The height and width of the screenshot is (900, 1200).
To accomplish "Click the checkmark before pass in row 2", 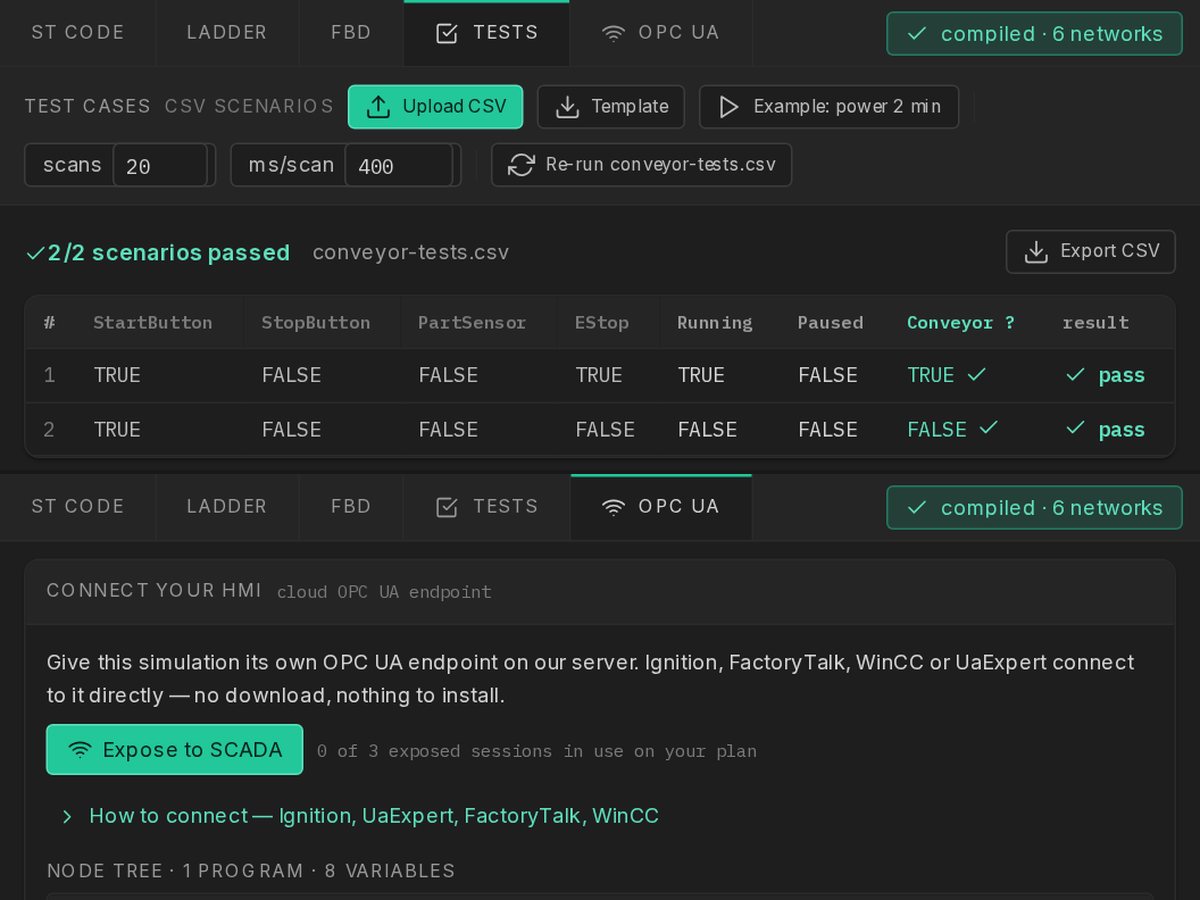I will click(x=1076, y=428).
